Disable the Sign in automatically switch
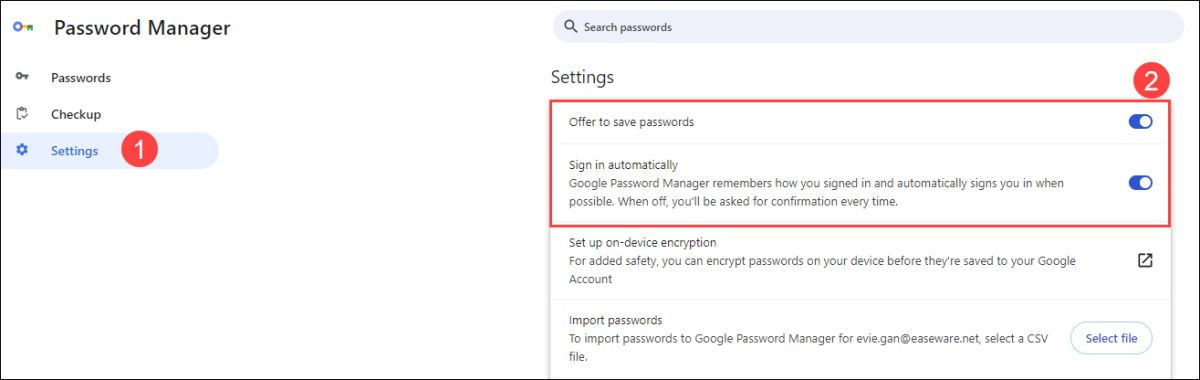The width and height of the screenshot is (1200, 380). tap(1140, 183)
